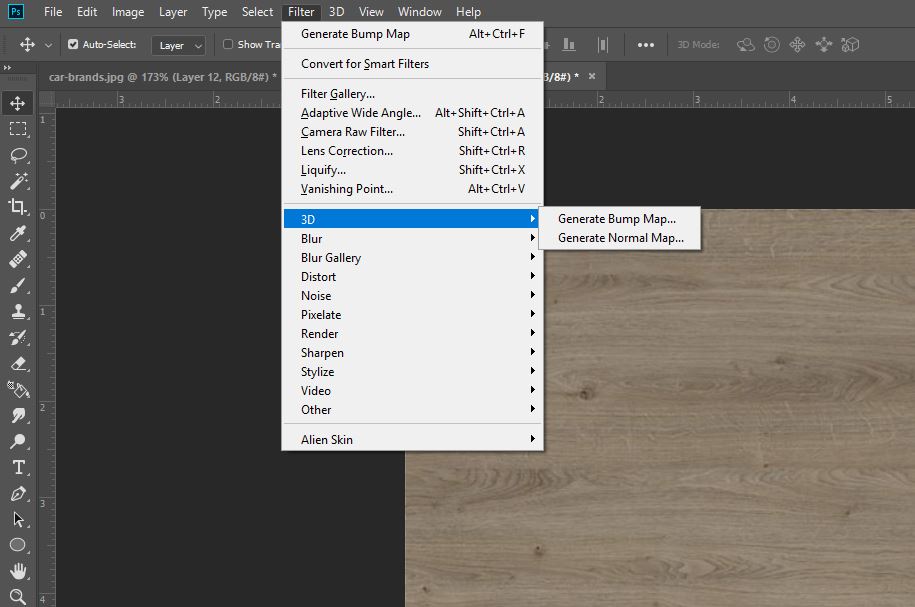Click the Scale 3D object icon
Image resolution: width=915 pixels, height=607 pixels.
(x=850, y=45)
